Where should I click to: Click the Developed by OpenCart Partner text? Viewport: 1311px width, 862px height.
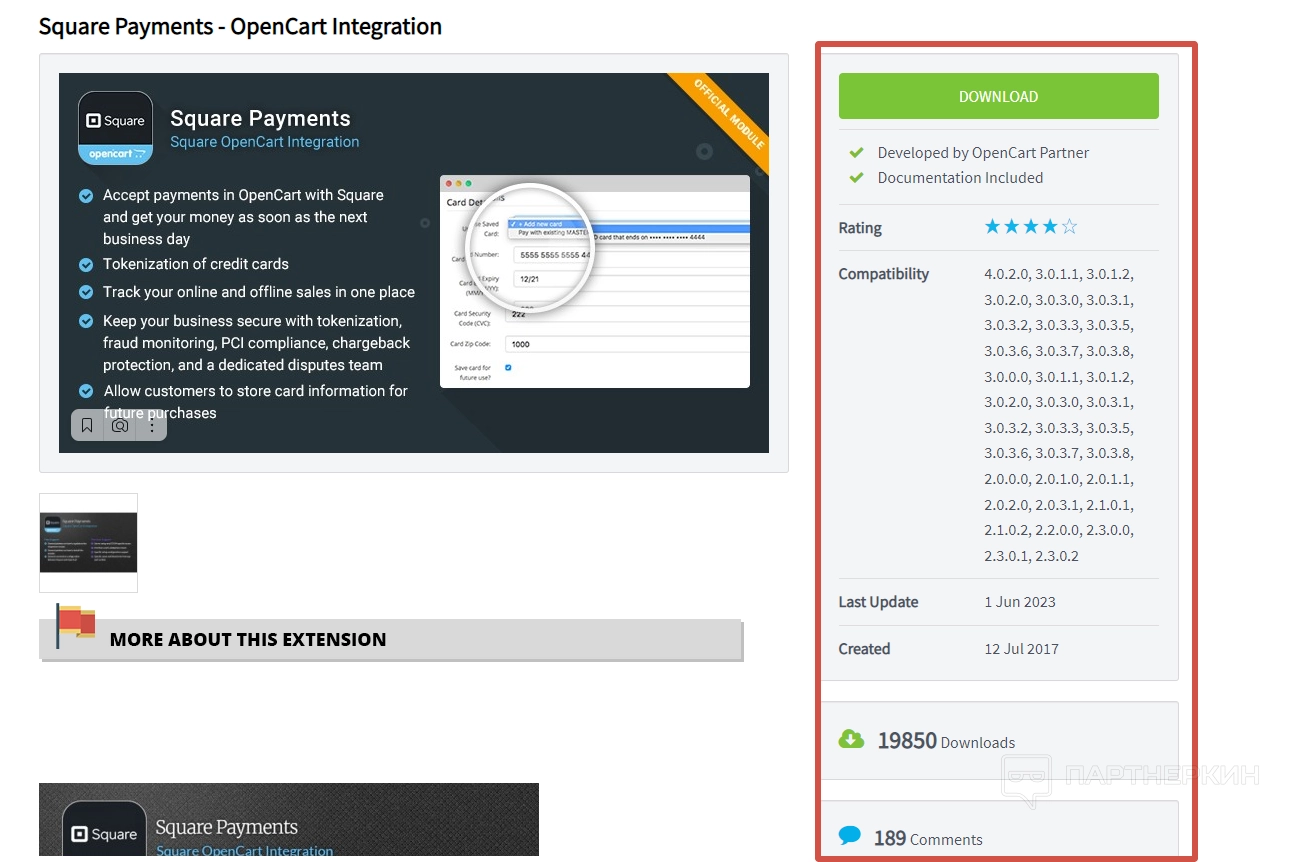click(983, 152)
